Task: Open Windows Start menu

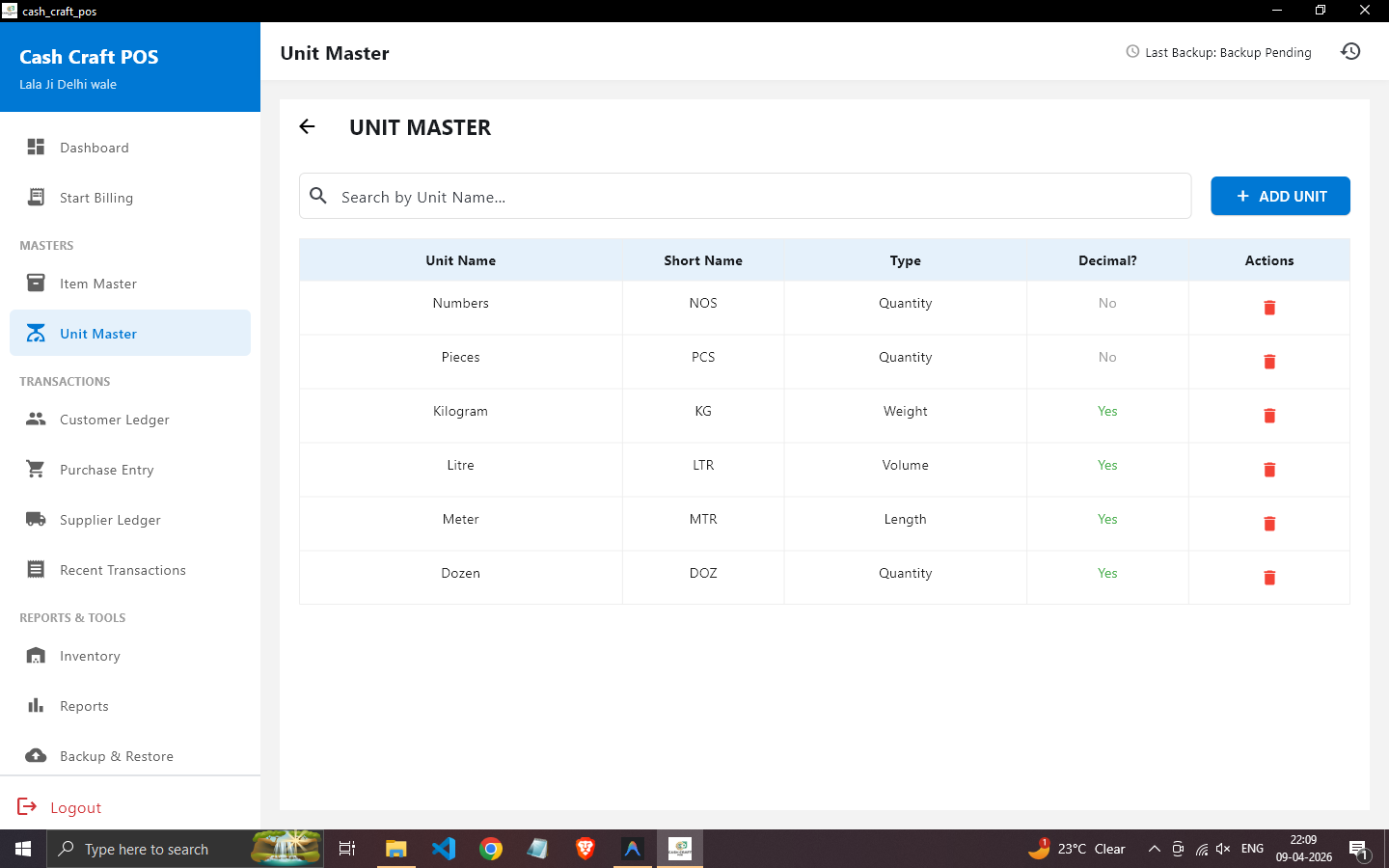Action: click(x=23, y=849)
